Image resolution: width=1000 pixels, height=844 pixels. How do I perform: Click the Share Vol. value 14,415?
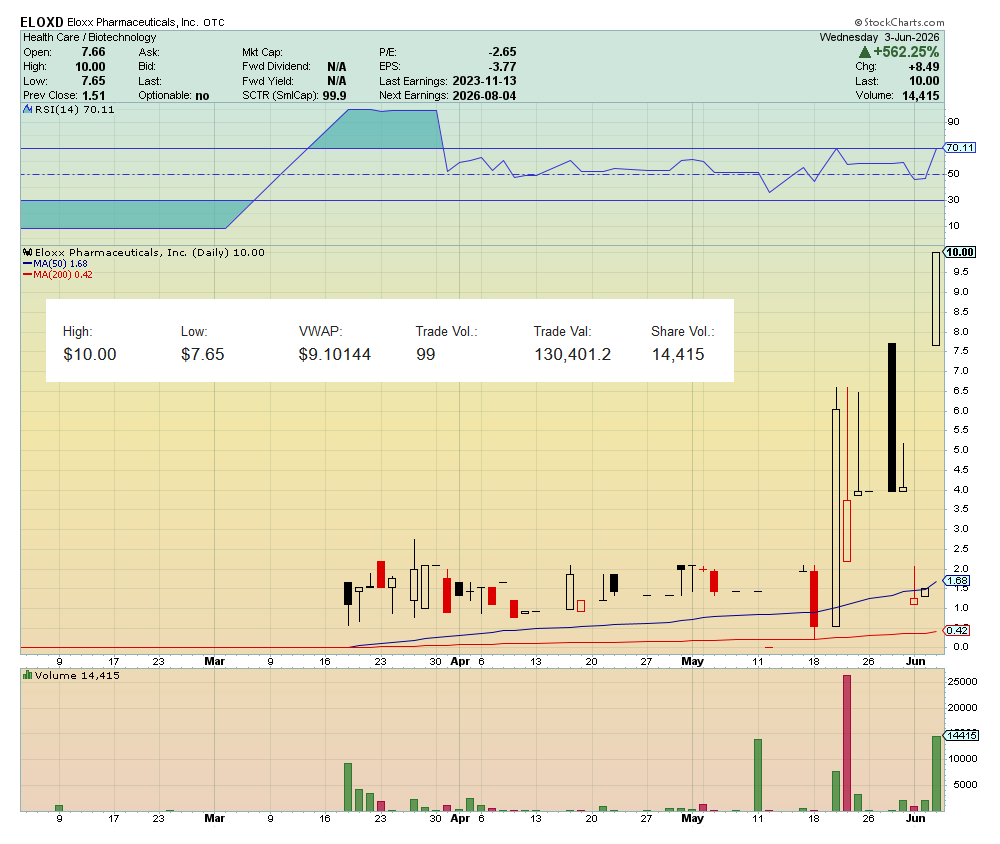coord(678,355)
